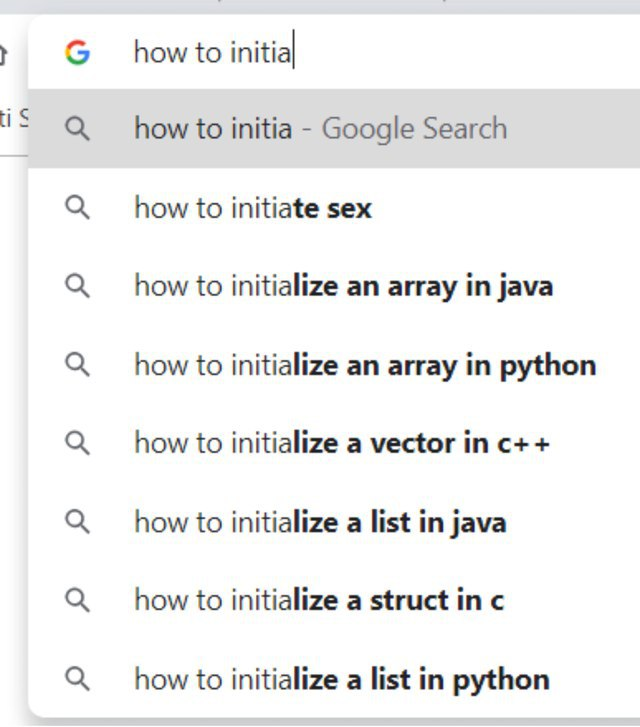Viewport: 640px width, 727px height.
Task: Click search icon beside 'list in java' suggestion
Action: 77,522
